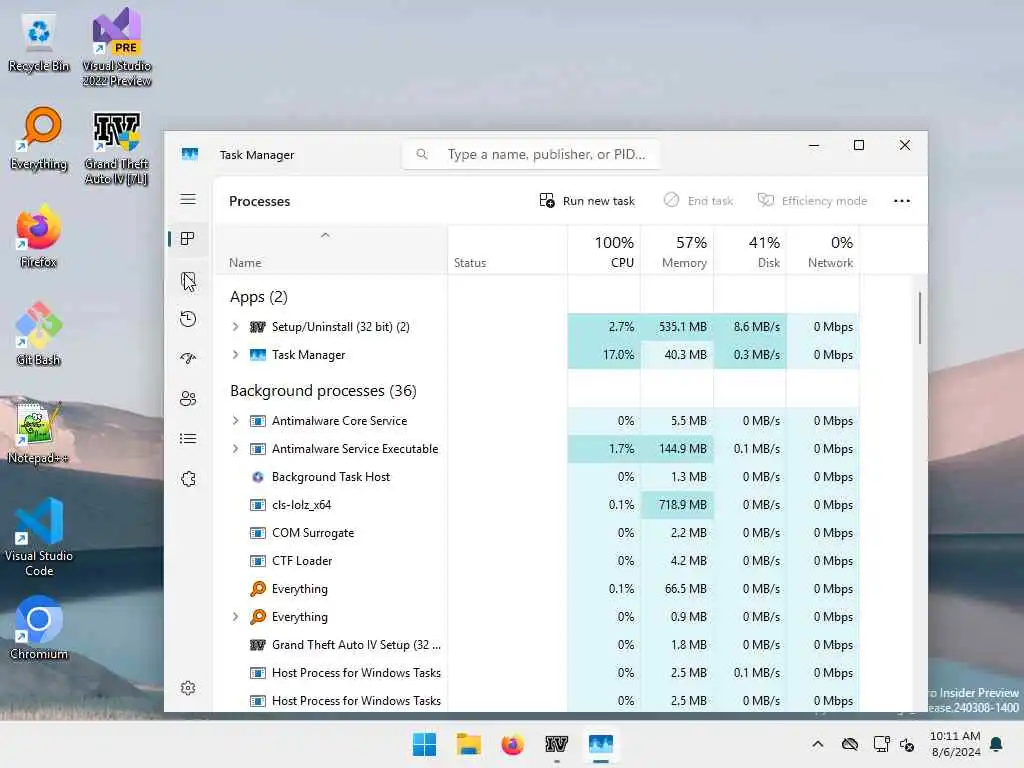Select the Chromium desktop shortcut
The height and width of the screenshot is (768, 1024).
(39, 628)
